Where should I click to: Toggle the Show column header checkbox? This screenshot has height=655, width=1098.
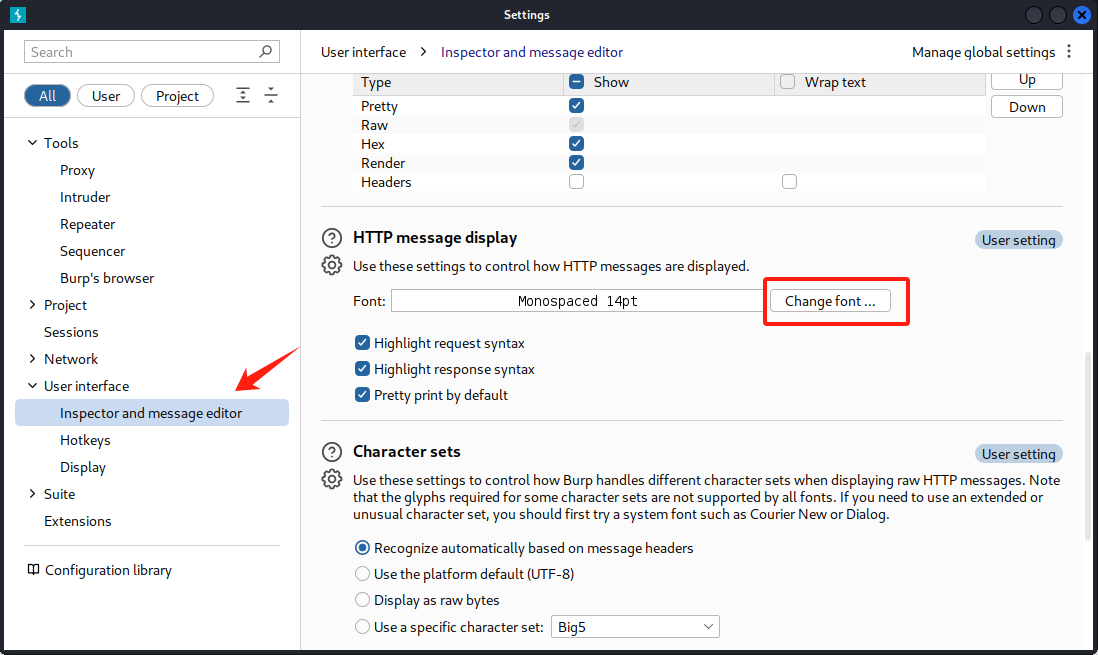(x=576, y=82)
